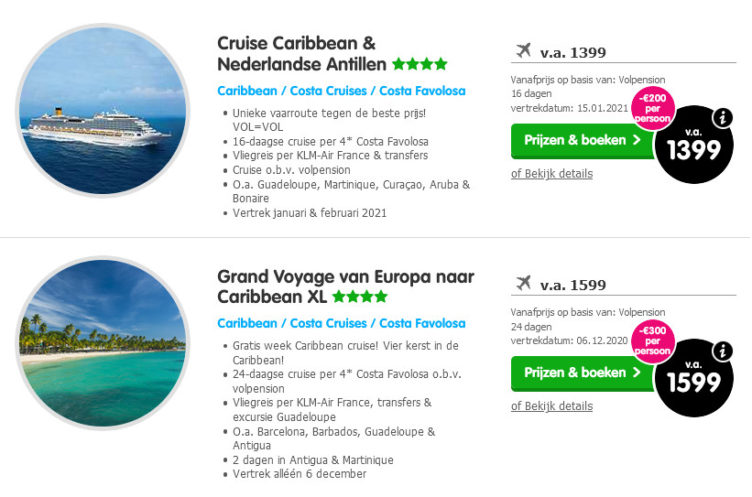Open the Cruise Caribbean & Nederlandse Antillen title
752x497 pixels.
coord(297,53)
